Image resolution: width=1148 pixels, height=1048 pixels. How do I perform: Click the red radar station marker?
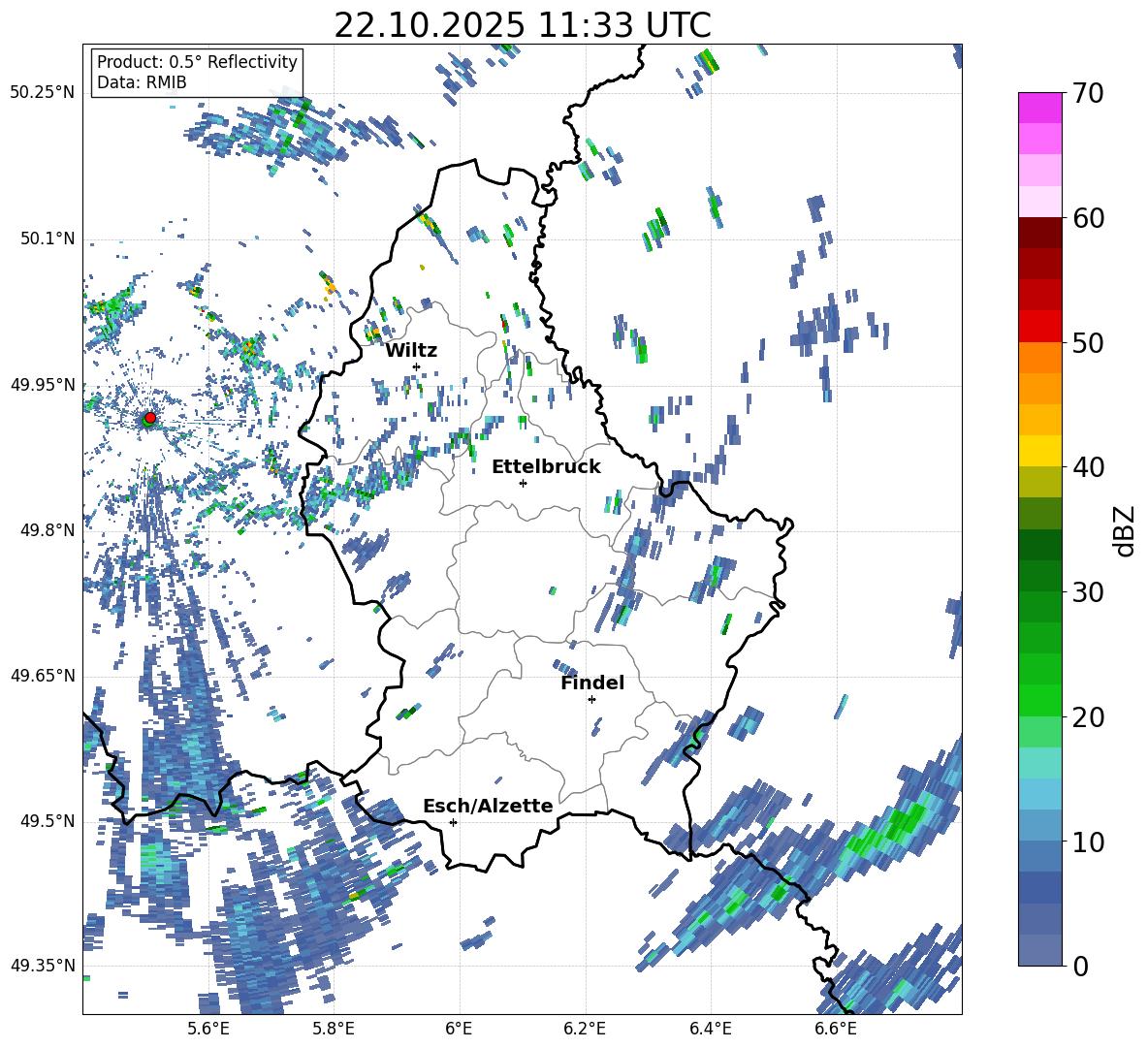(x=150, y=417)
